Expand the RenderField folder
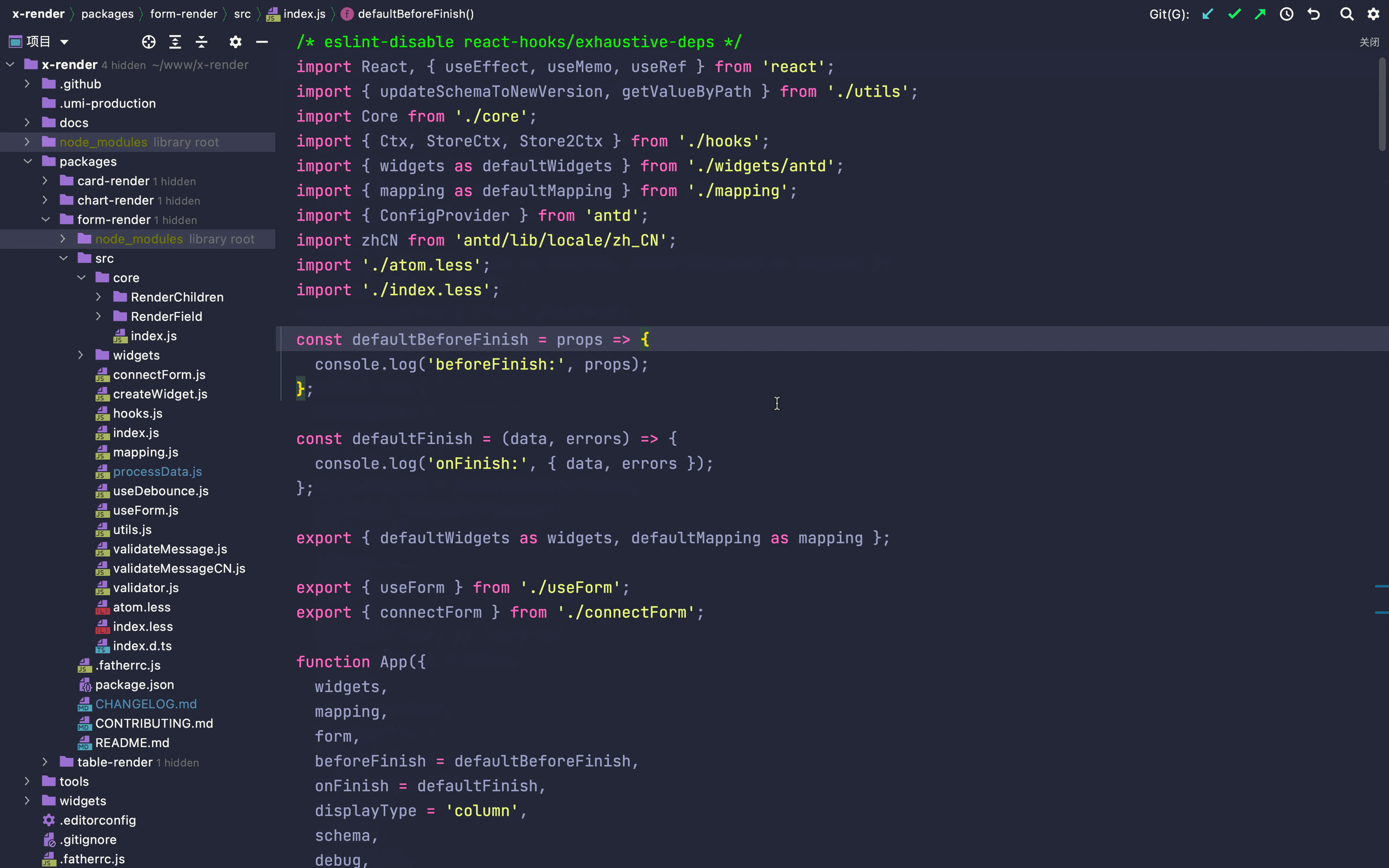The height and width of the screenshot is (868, 1389). pyautogui.click(x=99, y=316)
